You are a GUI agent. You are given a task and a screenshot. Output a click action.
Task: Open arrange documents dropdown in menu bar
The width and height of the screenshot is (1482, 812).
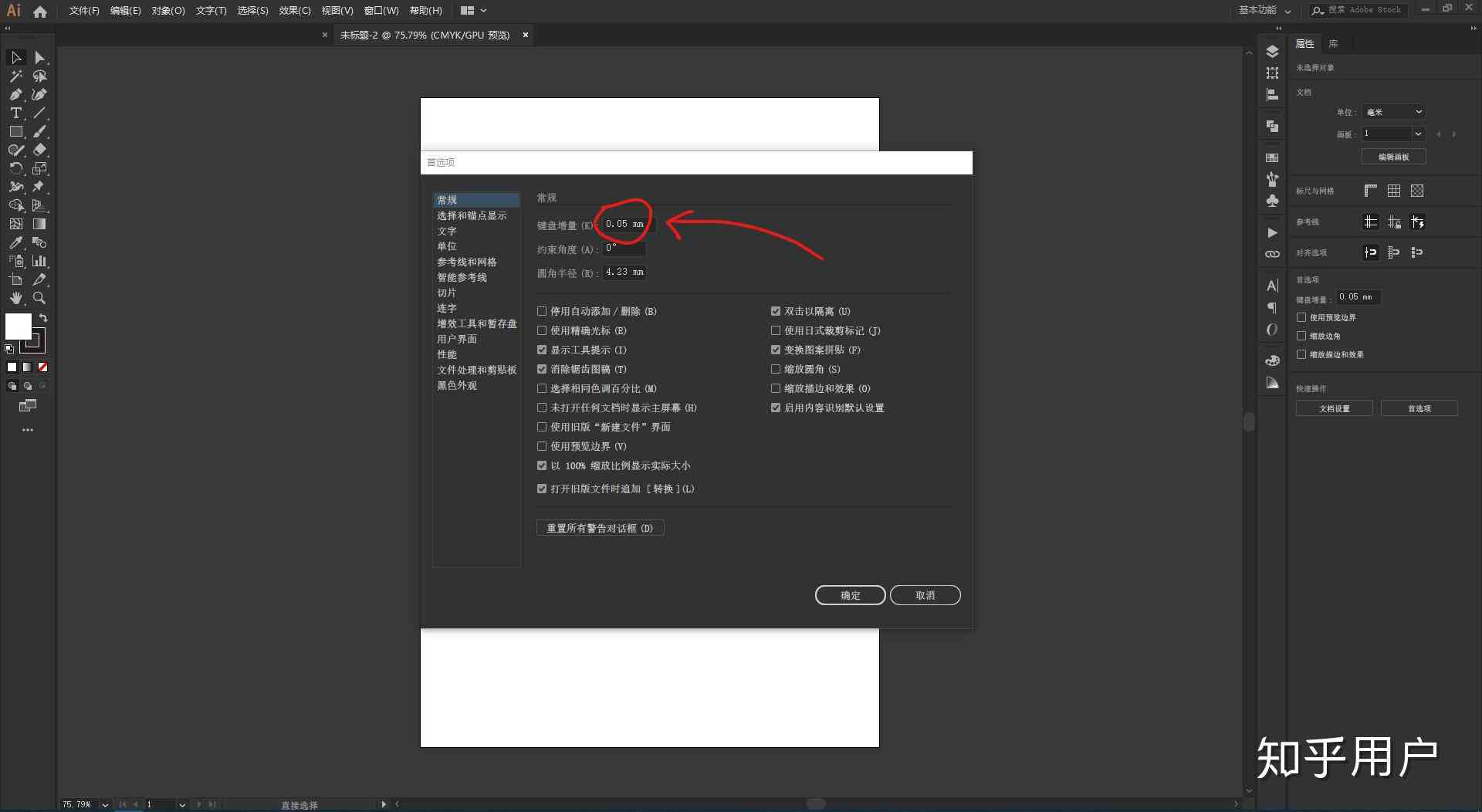[x=473, y=11]
